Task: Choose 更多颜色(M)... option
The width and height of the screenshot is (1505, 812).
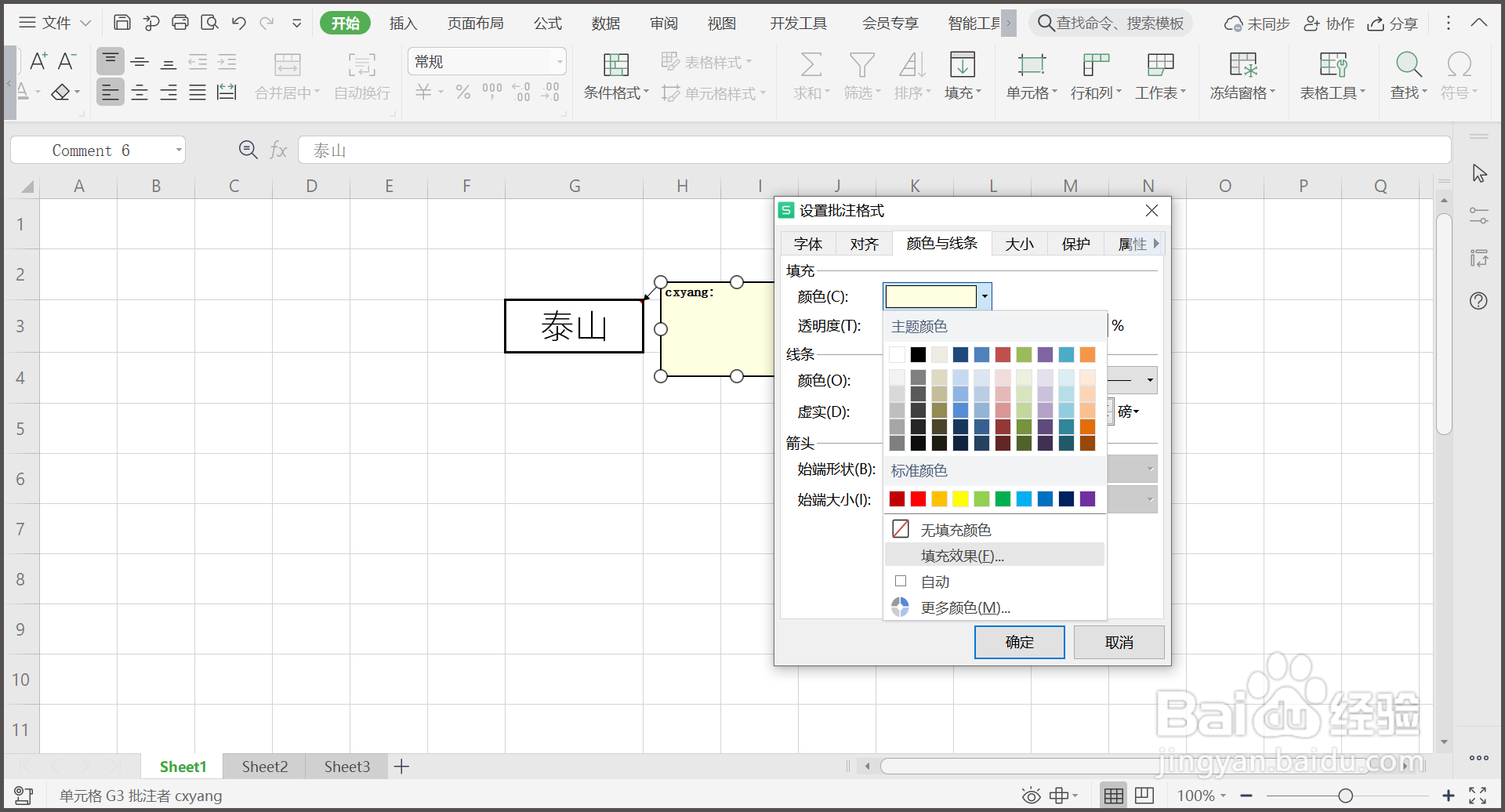Action: 995,607
